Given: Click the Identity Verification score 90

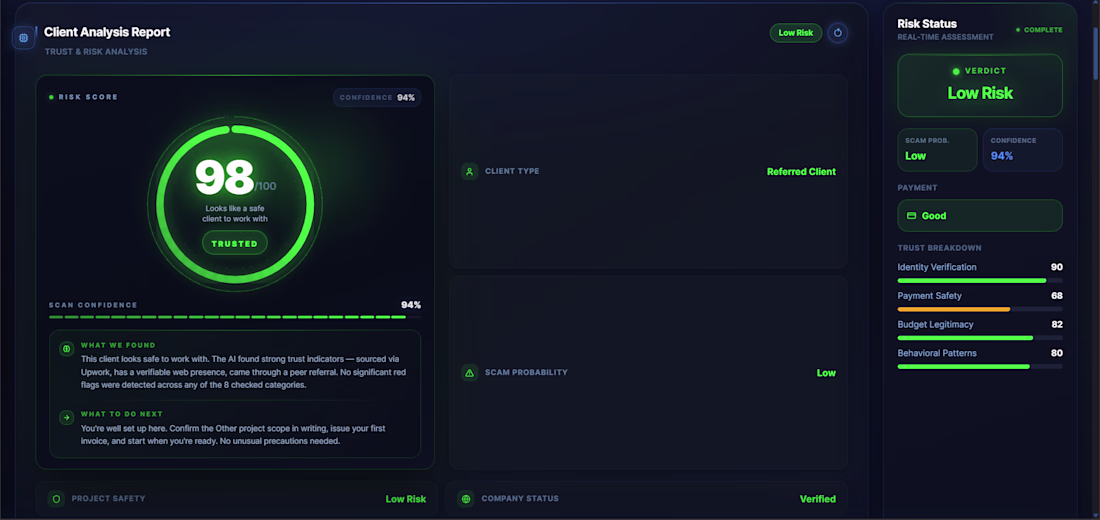Looking at the screenshot, I should pyautogui.click(x=1057, y=267).
